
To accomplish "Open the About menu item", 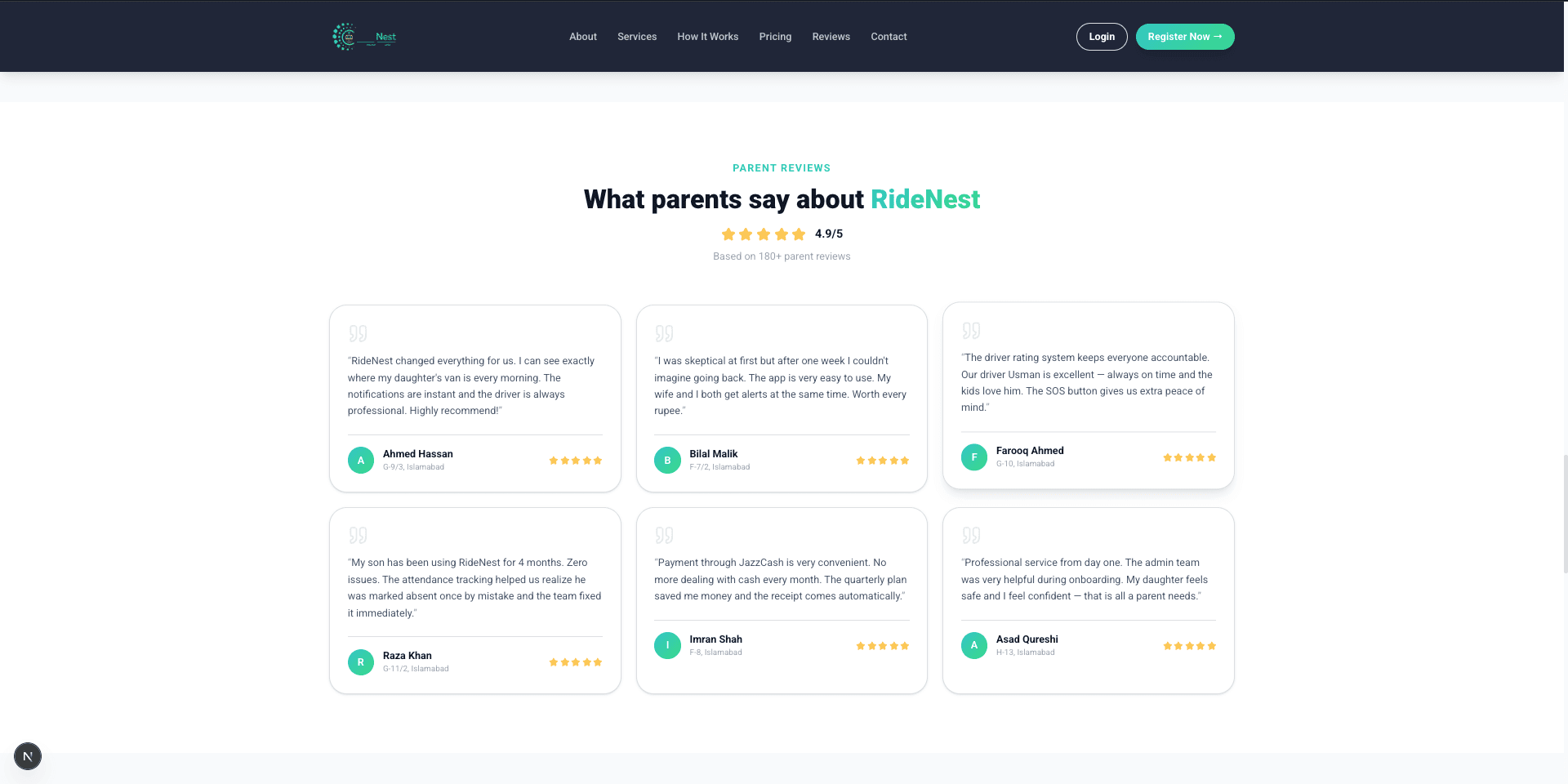I will point(583,37).
